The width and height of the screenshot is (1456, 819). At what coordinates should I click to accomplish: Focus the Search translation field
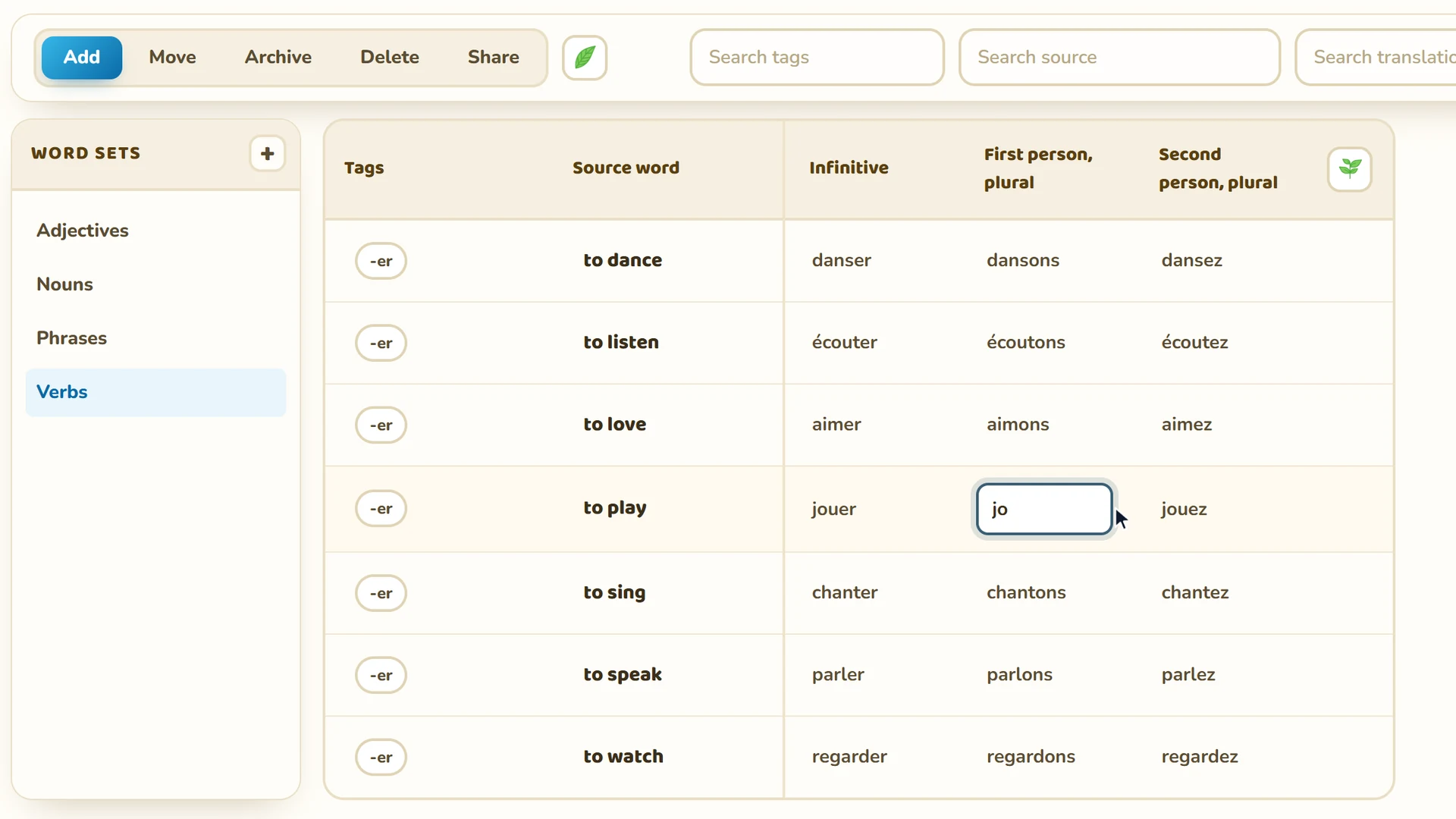[1376, 58]
